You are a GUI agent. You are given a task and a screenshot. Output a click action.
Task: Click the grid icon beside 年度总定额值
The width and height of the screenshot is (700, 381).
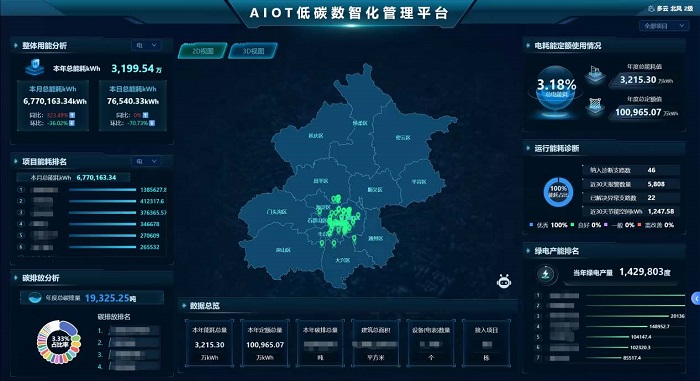[594, 107]
